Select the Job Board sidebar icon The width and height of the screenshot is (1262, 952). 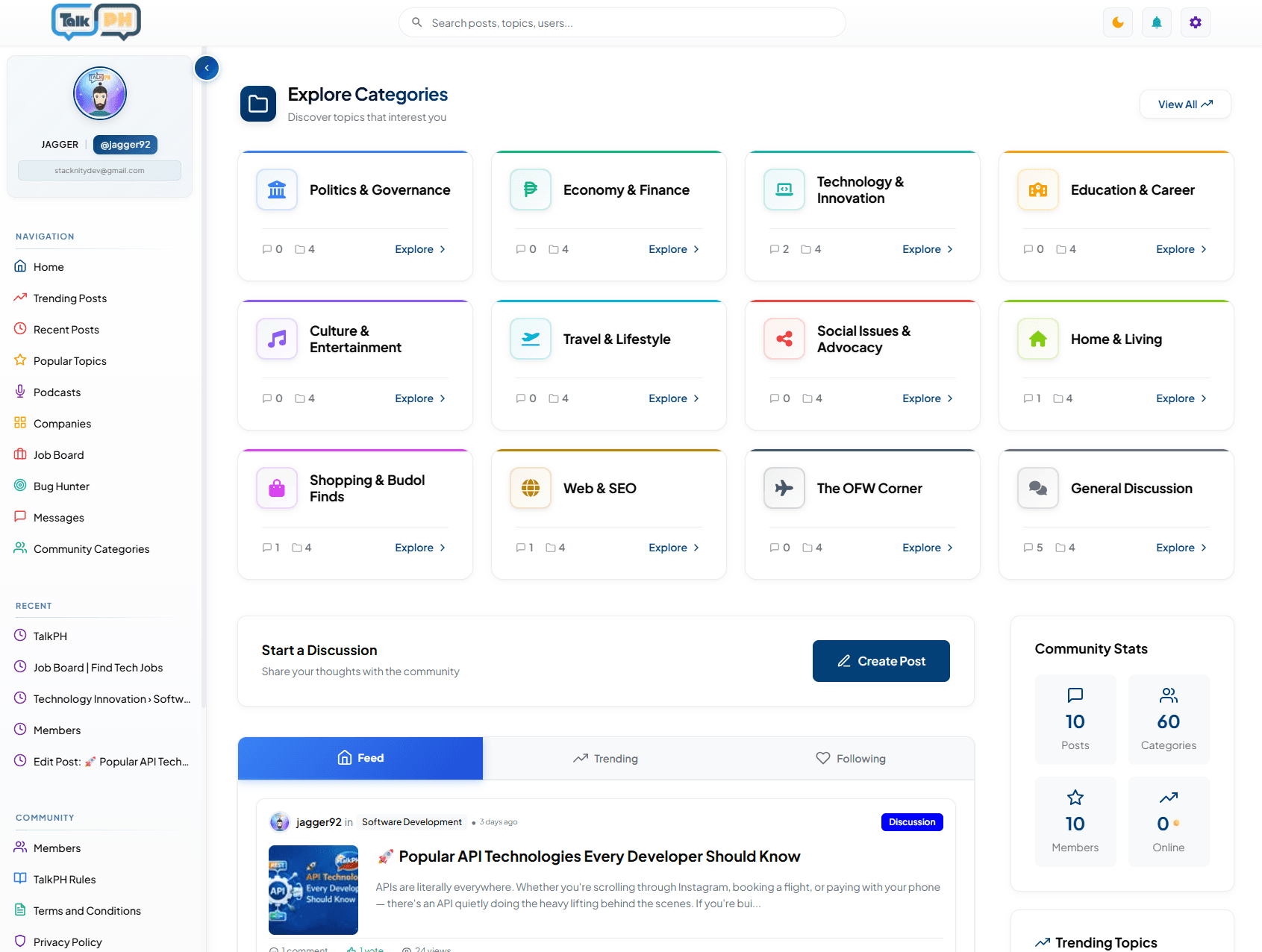point(20,454)
